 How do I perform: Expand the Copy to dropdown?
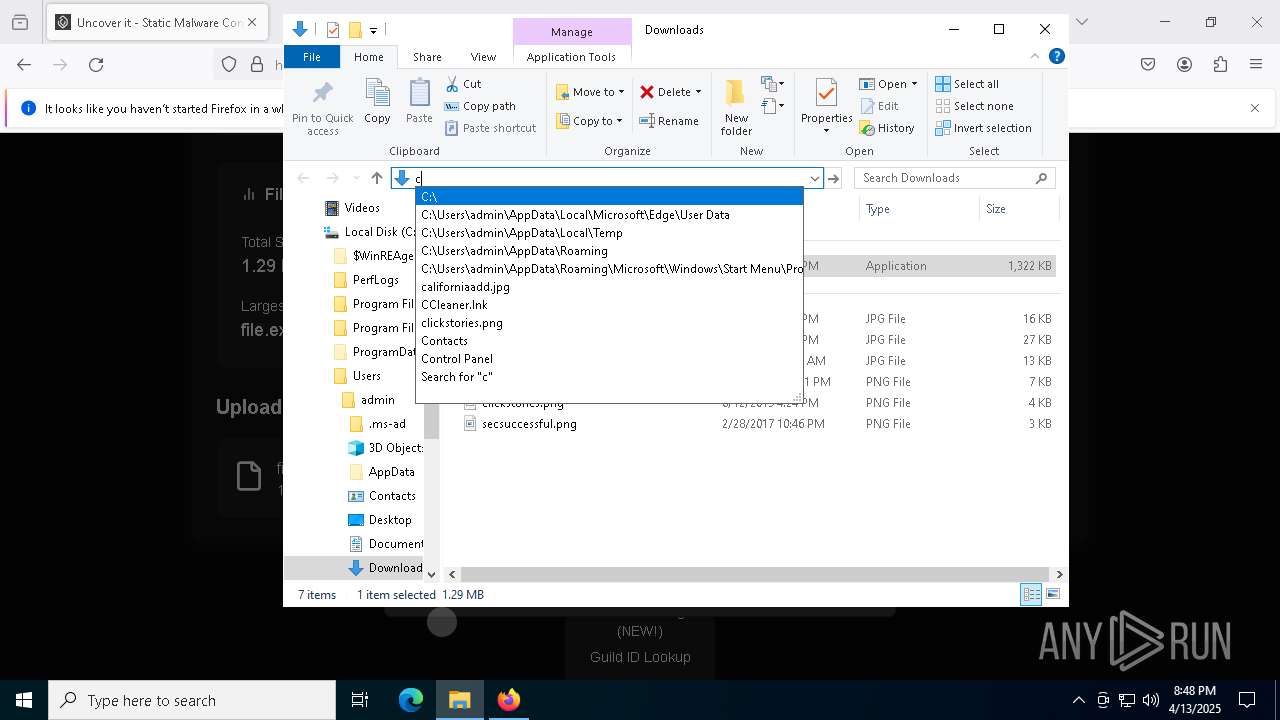pyautogui.click(x=619, y=121)
